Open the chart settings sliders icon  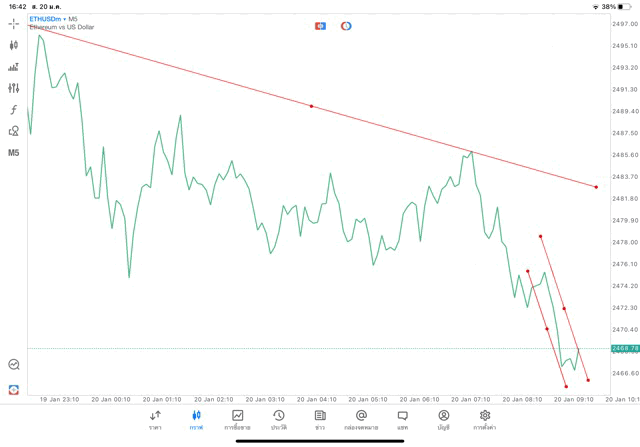(14, 88)
